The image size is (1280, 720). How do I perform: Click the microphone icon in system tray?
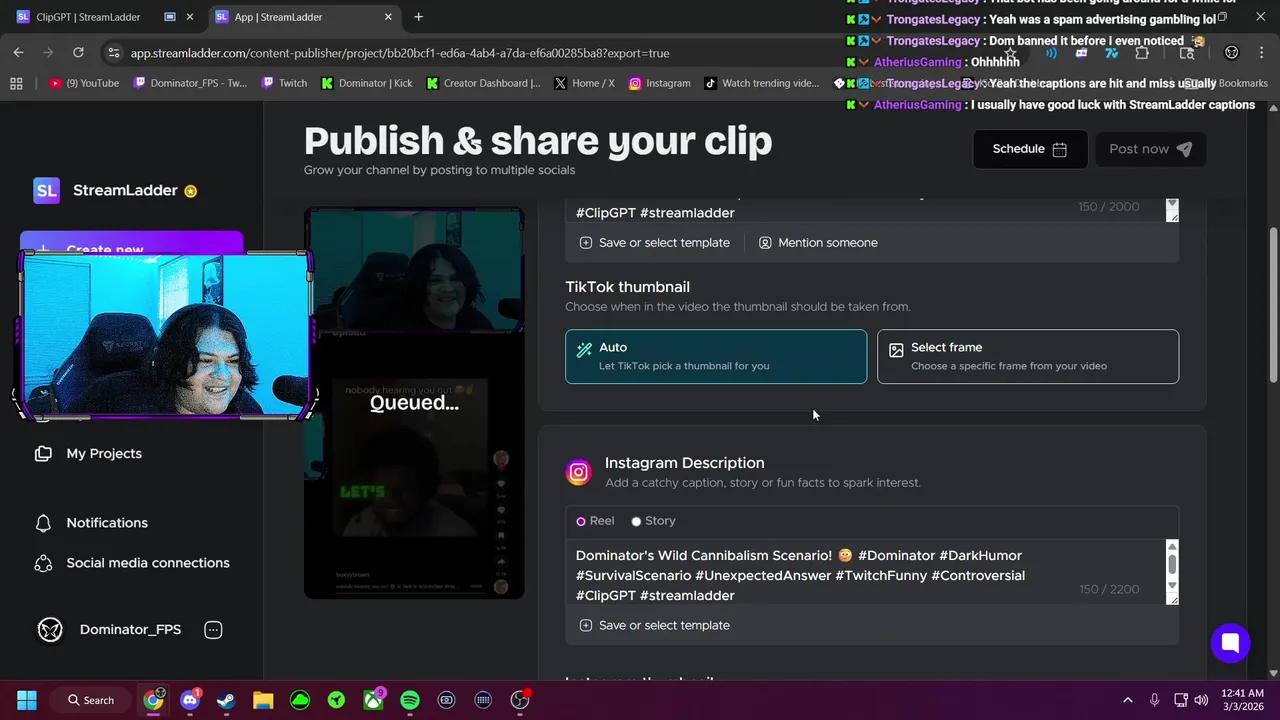[x=1154, y=700]
